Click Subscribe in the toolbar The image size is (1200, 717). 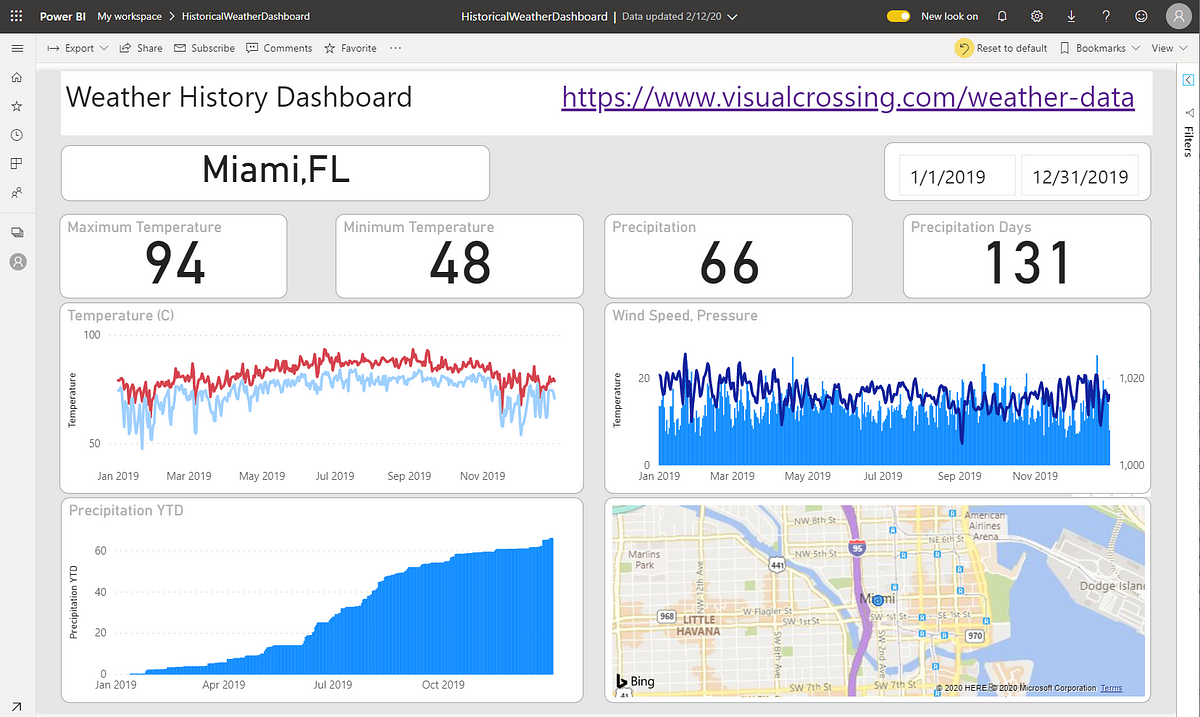point(204,48)
